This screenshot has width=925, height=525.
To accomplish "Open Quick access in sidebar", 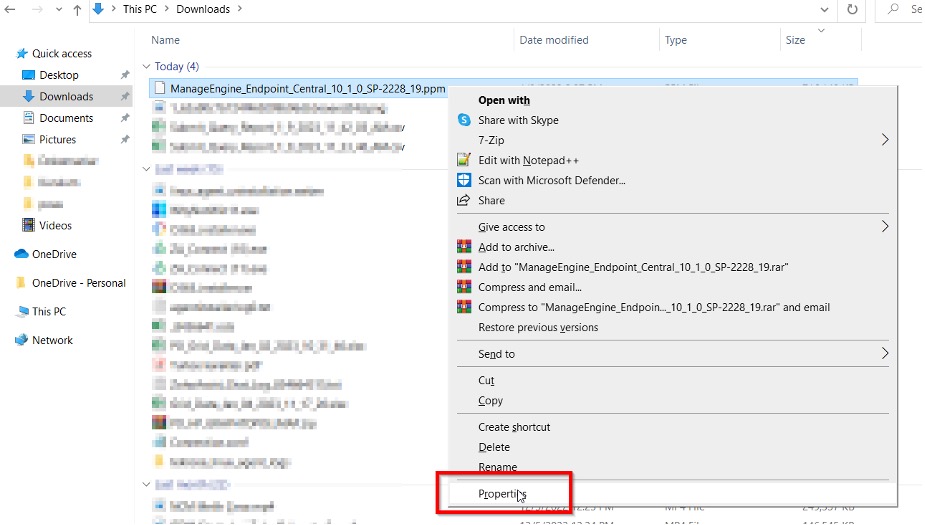I will (x=61, y=54).
